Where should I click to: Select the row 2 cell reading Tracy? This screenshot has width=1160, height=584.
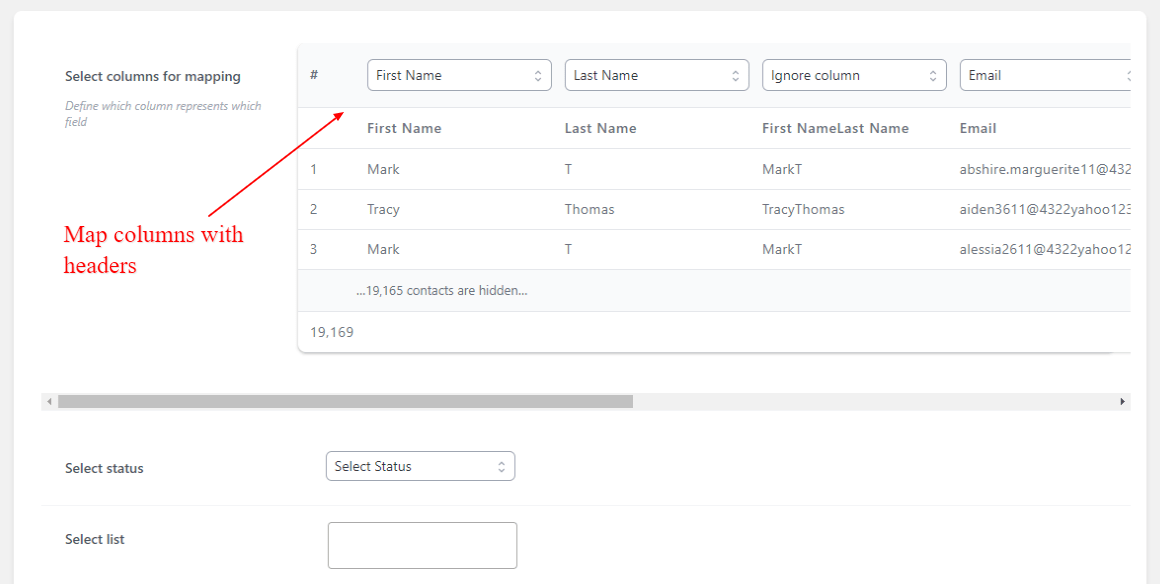point(383,209)
